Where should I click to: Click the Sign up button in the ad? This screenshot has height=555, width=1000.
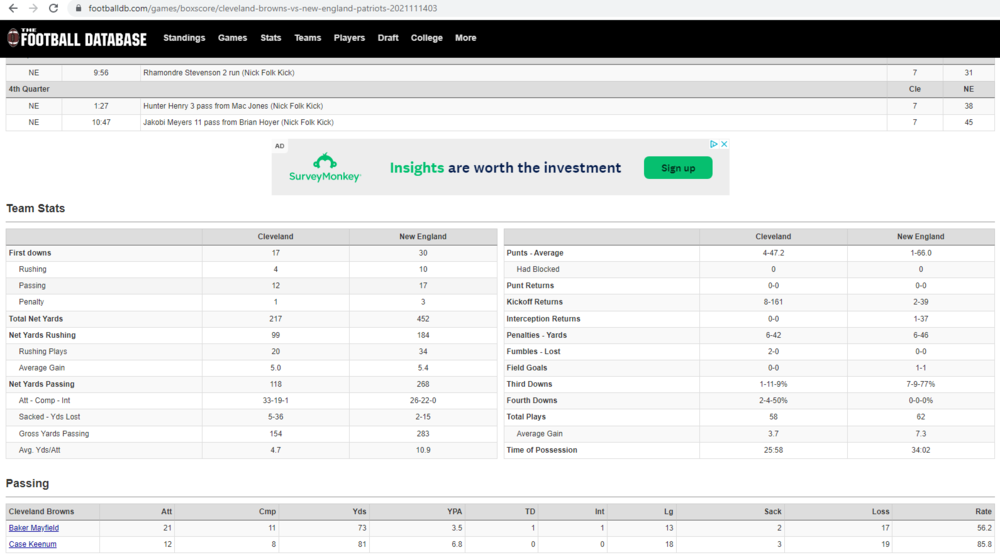click(678, 168)
